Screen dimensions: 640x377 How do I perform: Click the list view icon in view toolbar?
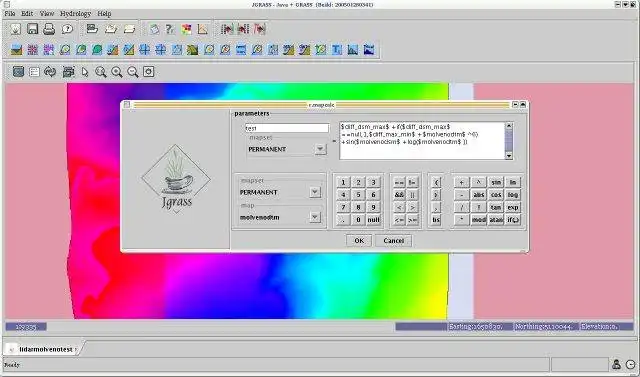click(34, 72)
